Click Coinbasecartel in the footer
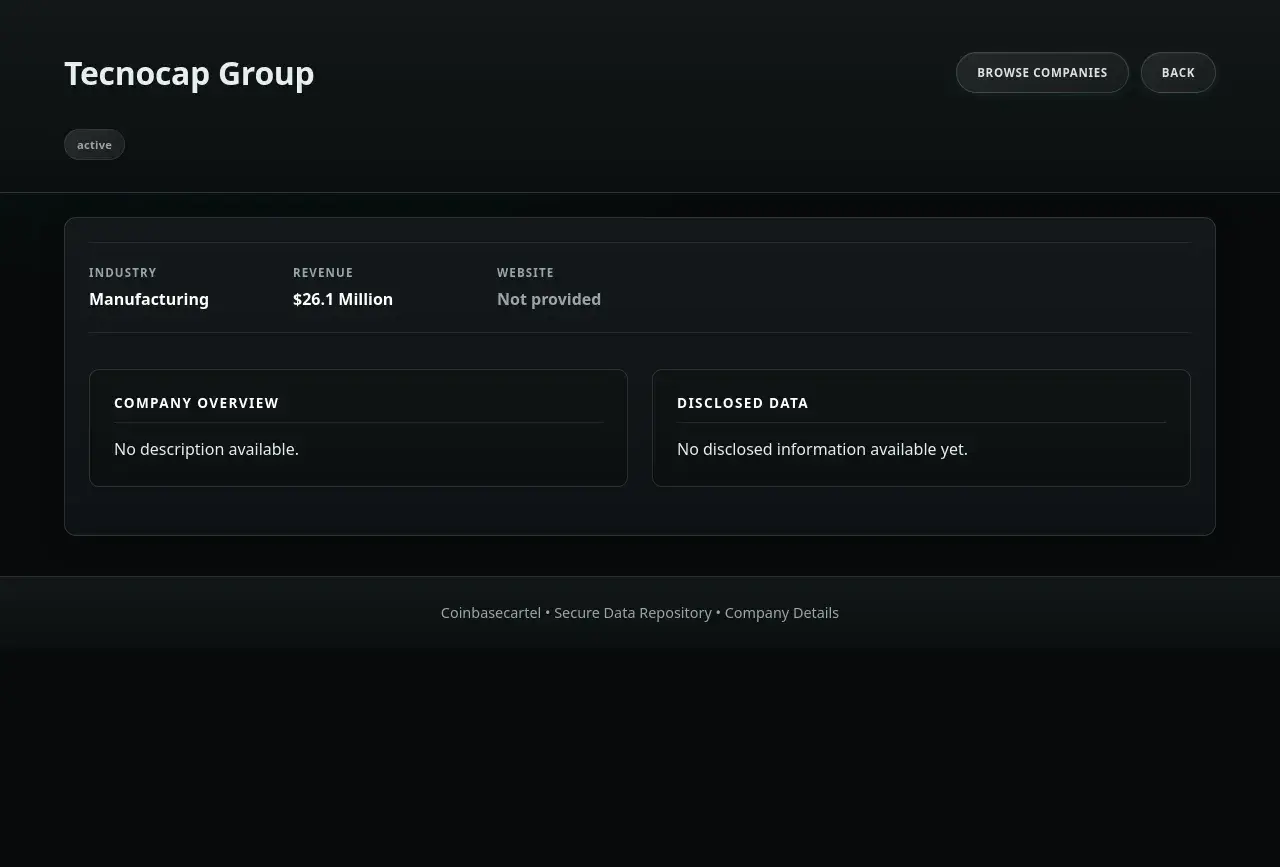The width and height of the screenshot is (1280, 867). tap(490, 613)
